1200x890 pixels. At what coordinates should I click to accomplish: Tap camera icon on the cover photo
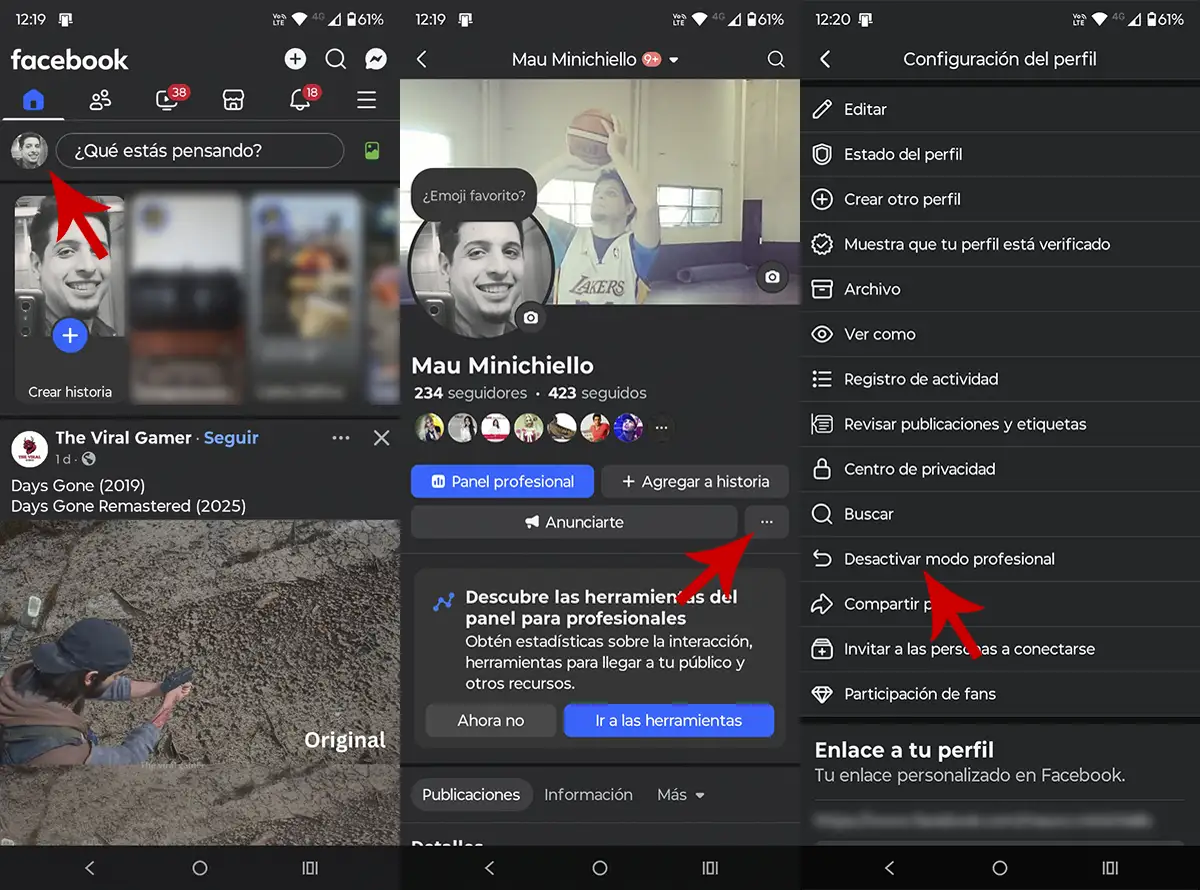click(x=771, y=277)
